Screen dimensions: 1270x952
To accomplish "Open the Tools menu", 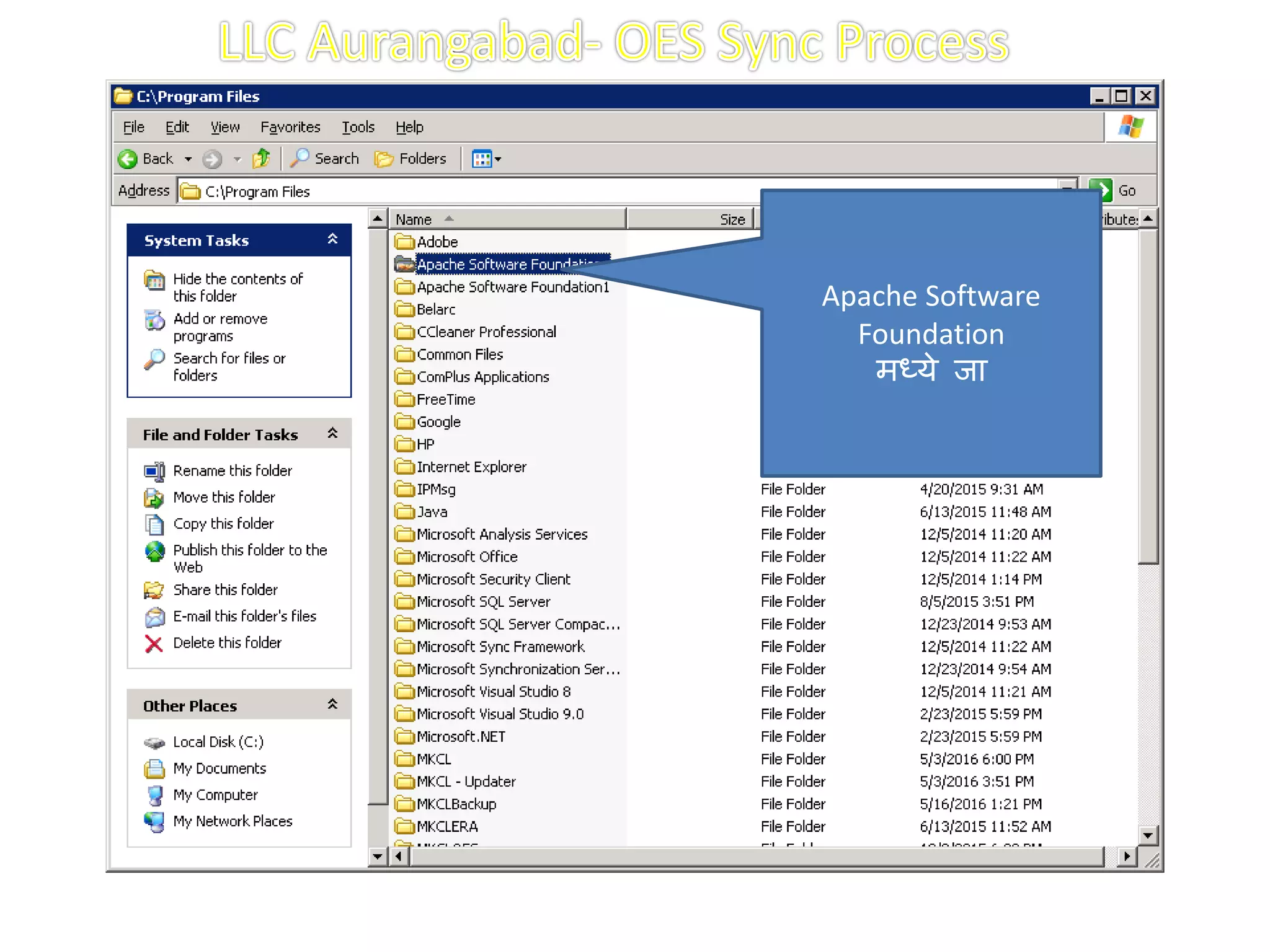I will tap(358, 127).
